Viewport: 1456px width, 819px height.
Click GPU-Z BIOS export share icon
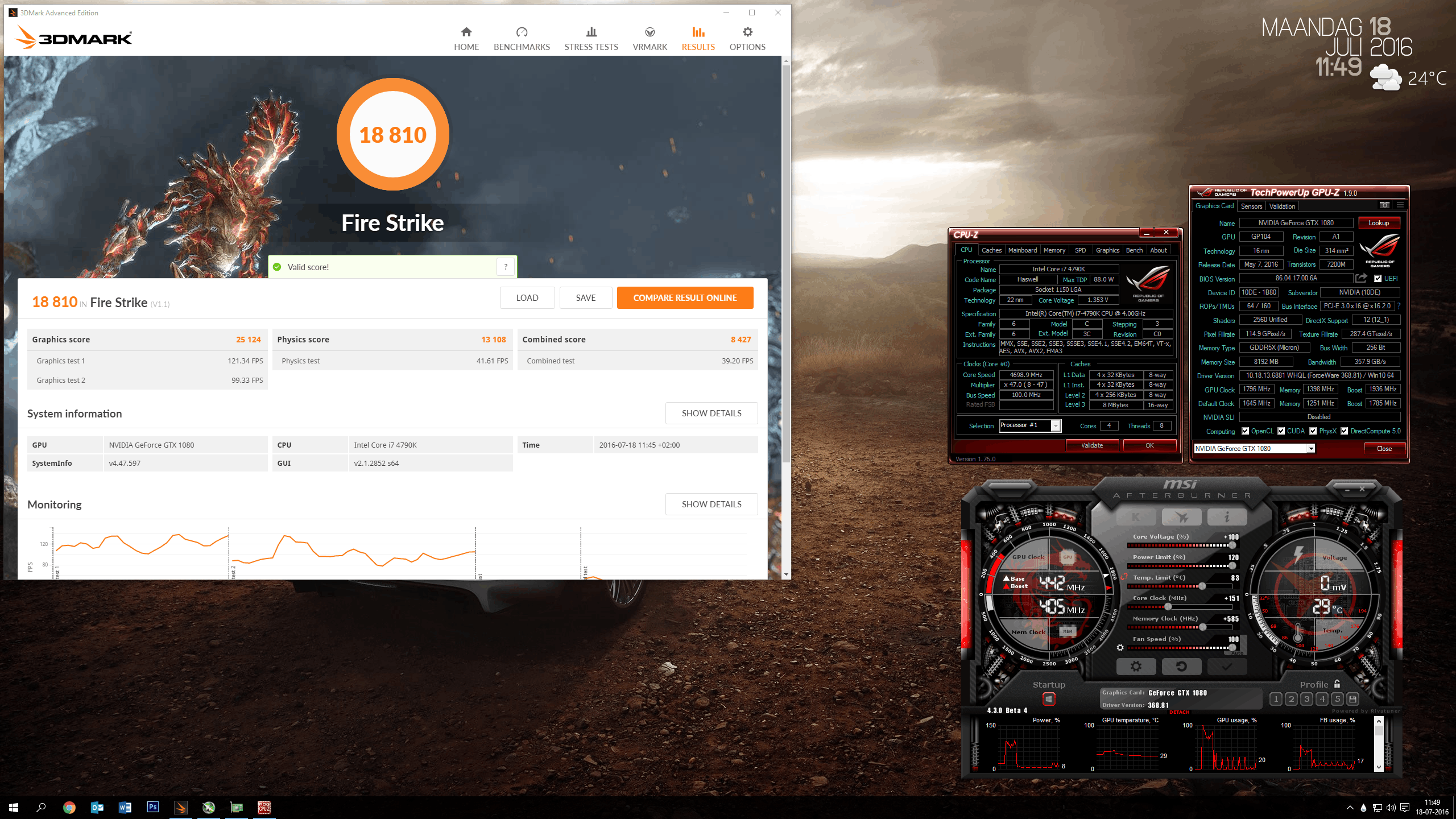coord(1361,278)
